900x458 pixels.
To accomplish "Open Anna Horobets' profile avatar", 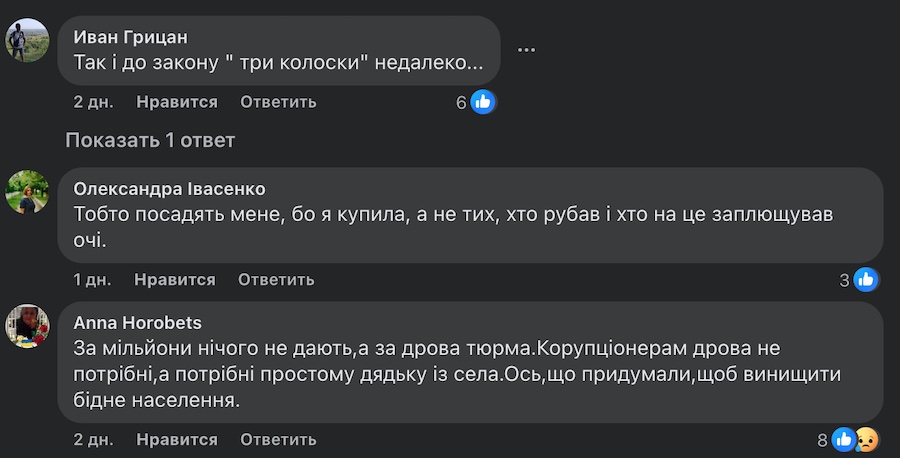I will click(x=29, y=326).
